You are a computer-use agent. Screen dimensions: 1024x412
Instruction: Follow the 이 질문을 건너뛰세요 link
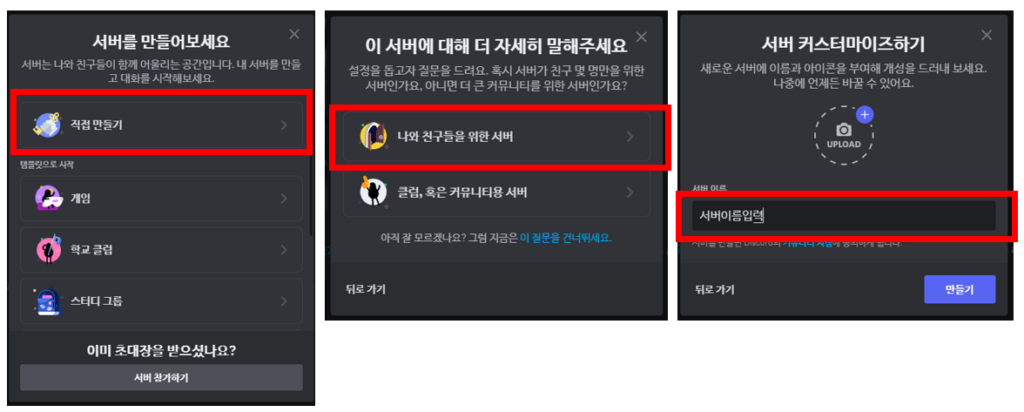coord(566,237)
